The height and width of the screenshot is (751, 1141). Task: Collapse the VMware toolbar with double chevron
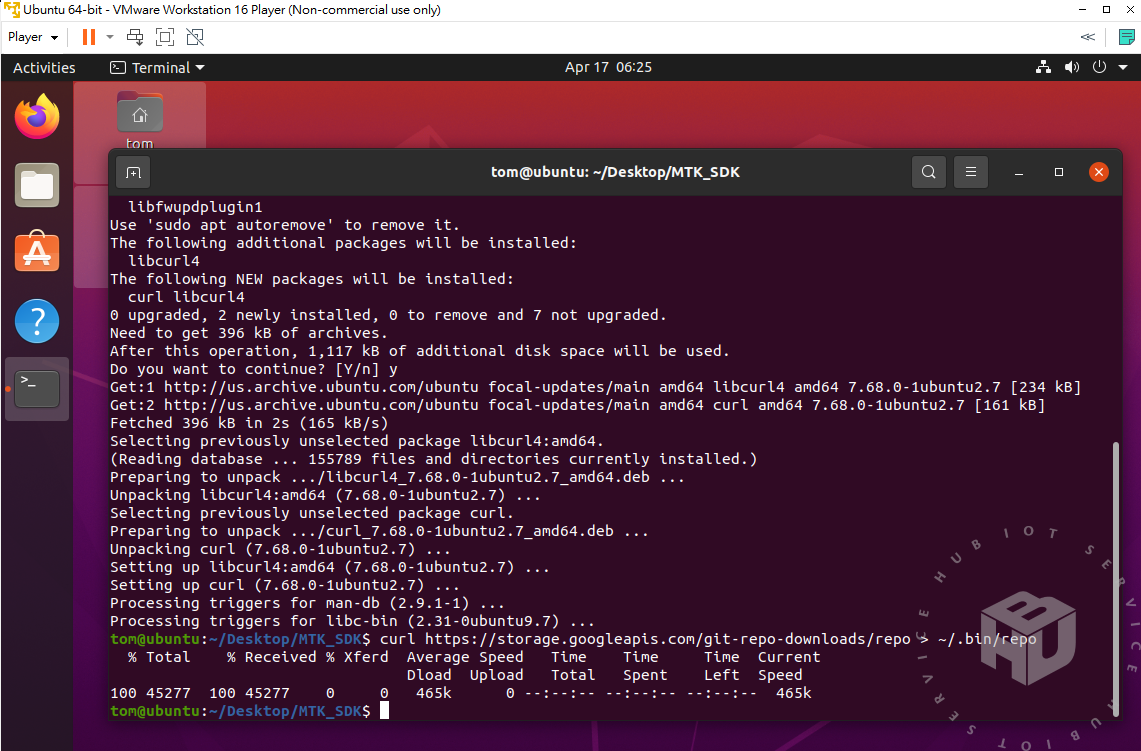(x=1088, y=37)
